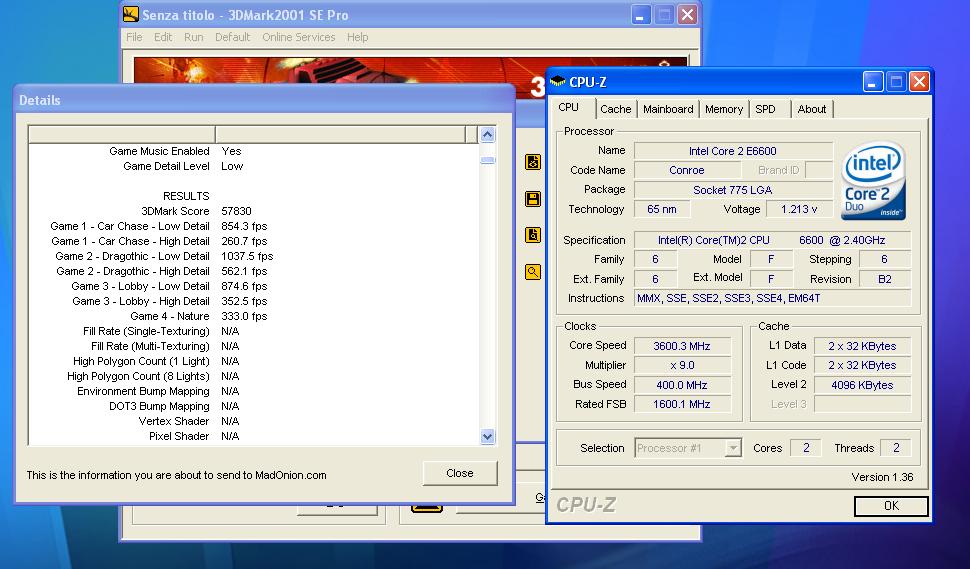Switch to the Cache tab in CPU-Z

[x=616, y=109]
